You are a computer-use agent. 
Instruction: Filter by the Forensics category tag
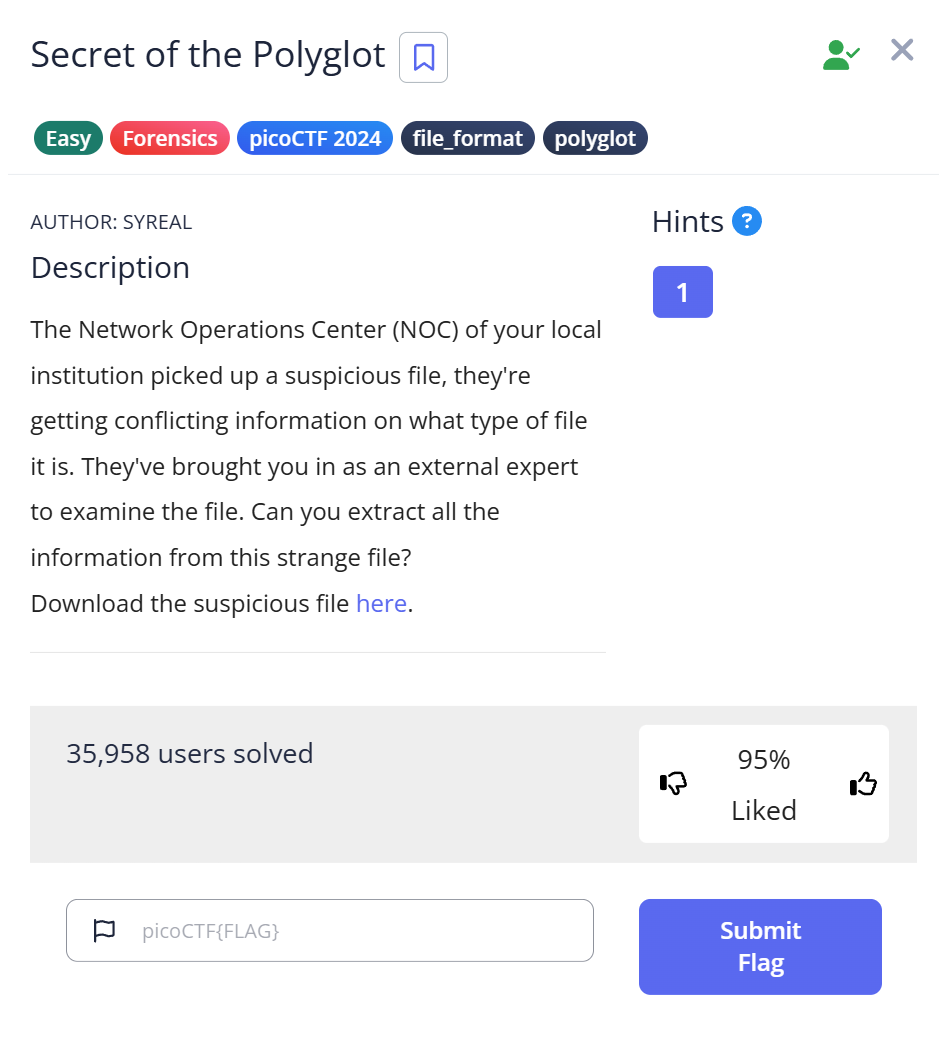170,138
